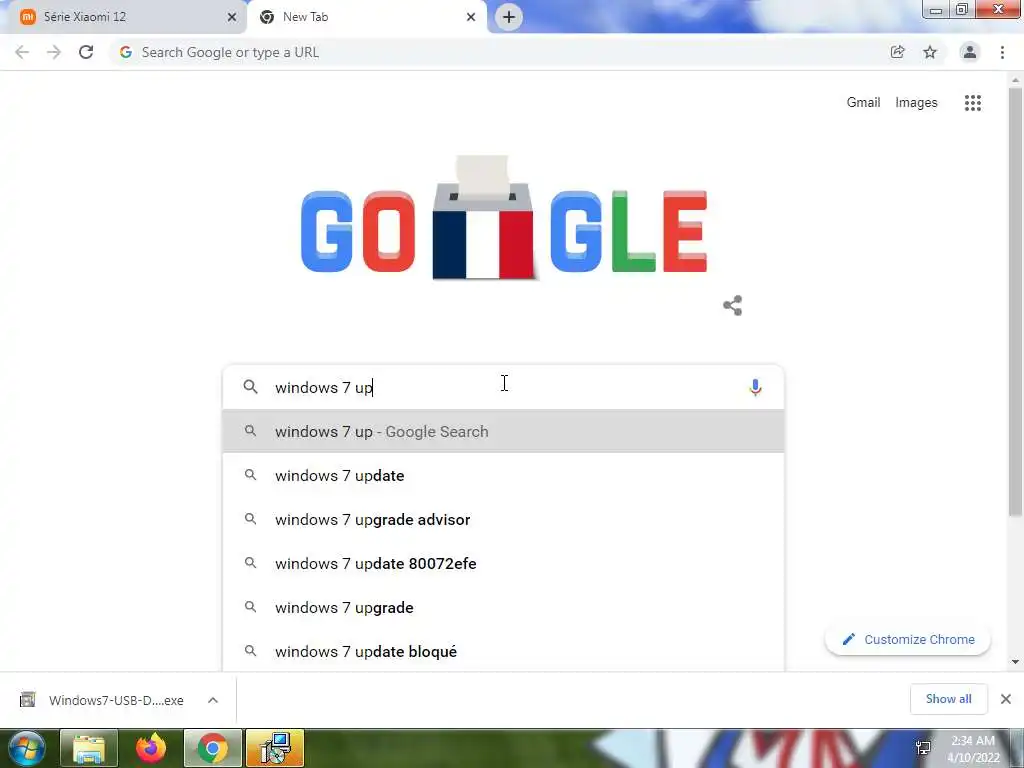1024x768 pixels.
Task: Click the Customize Chrome button
Action: [908, 639]
